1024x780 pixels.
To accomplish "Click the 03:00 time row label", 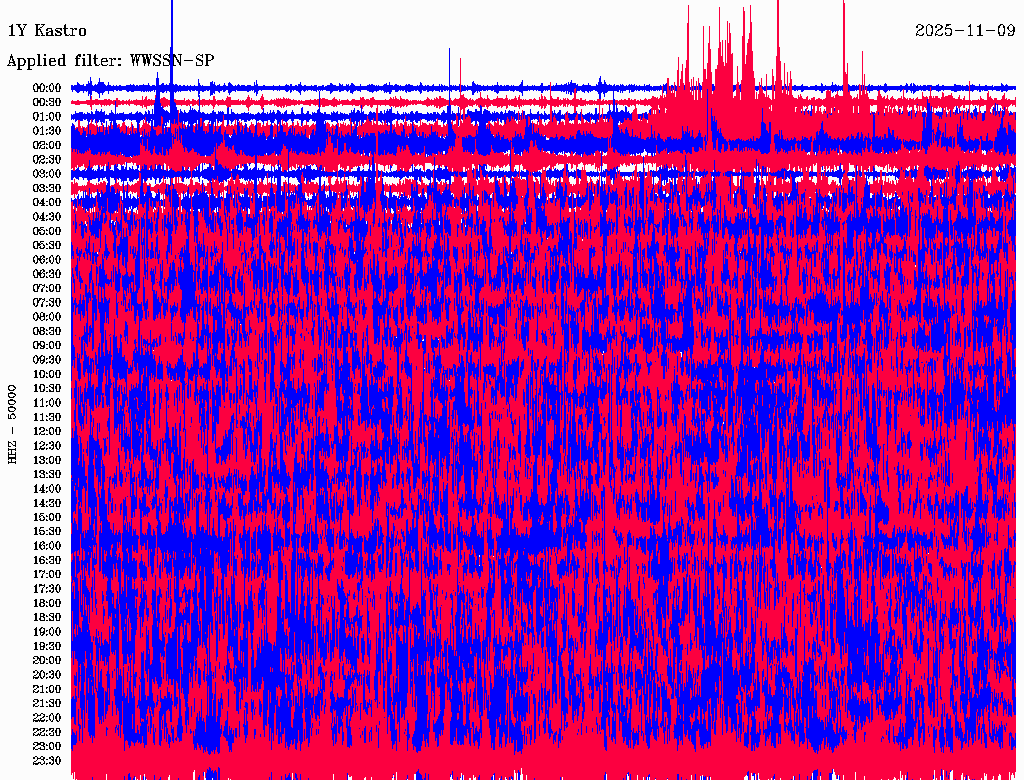I will coord(47,174).
